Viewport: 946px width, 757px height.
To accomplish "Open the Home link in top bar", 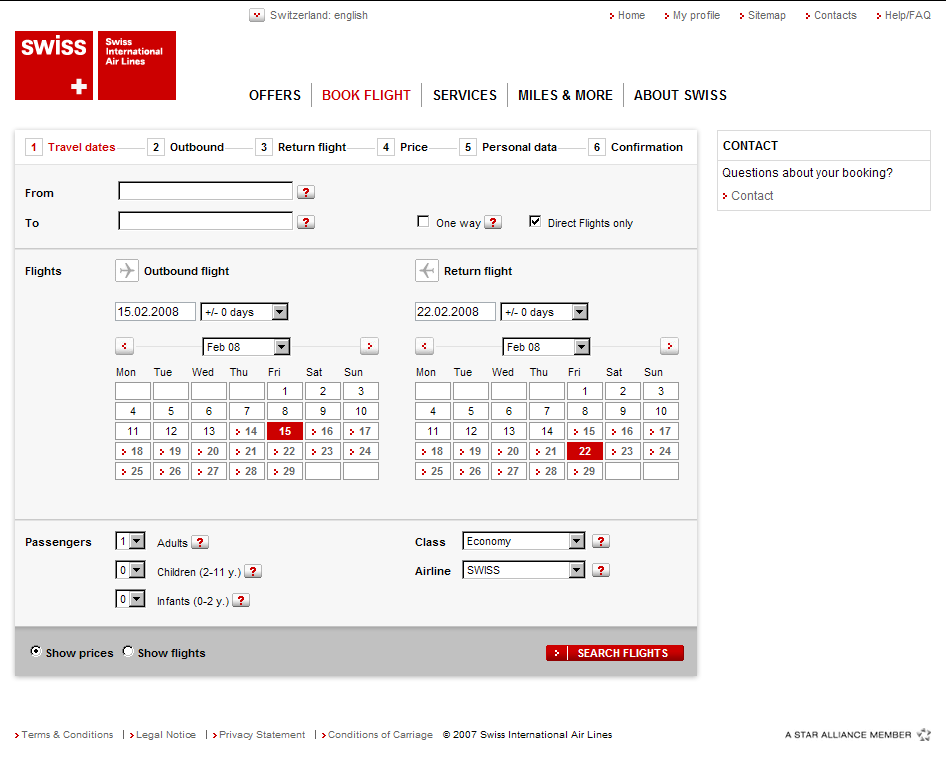I will point(627,15).
